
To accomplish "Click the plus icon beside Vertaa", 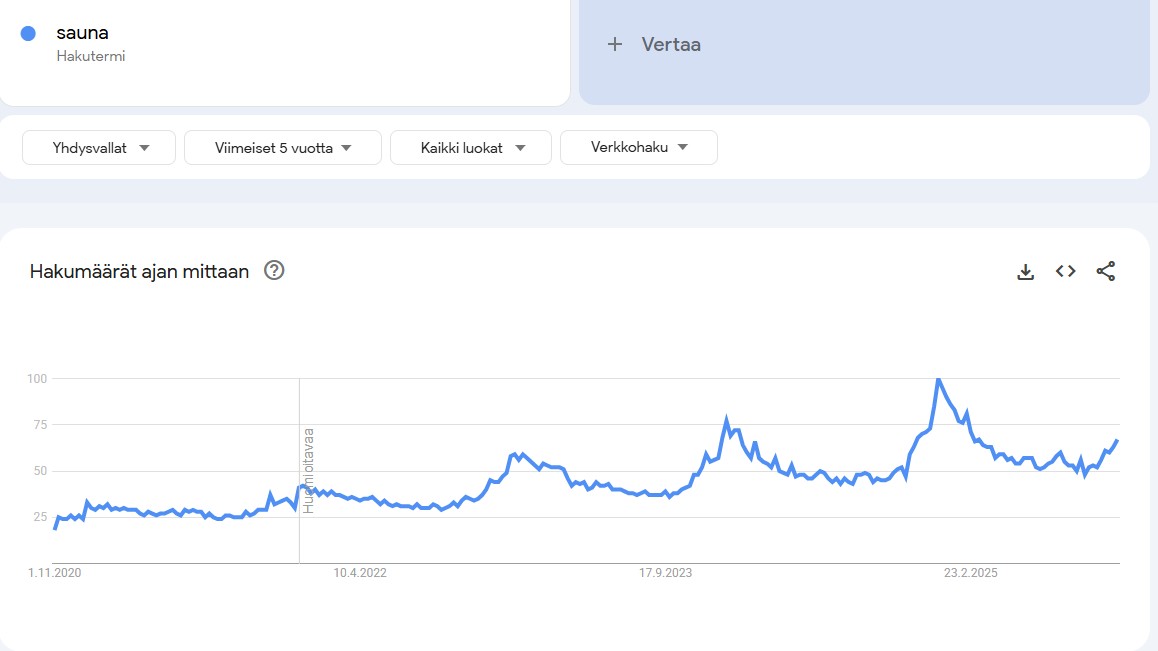I will 615,44.
